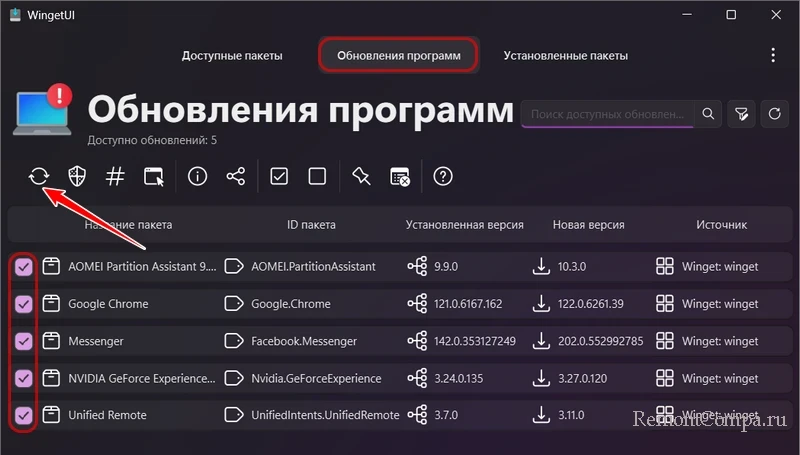Sort by Установленная версия column header

pyautogui.click(x=464, y=224)
